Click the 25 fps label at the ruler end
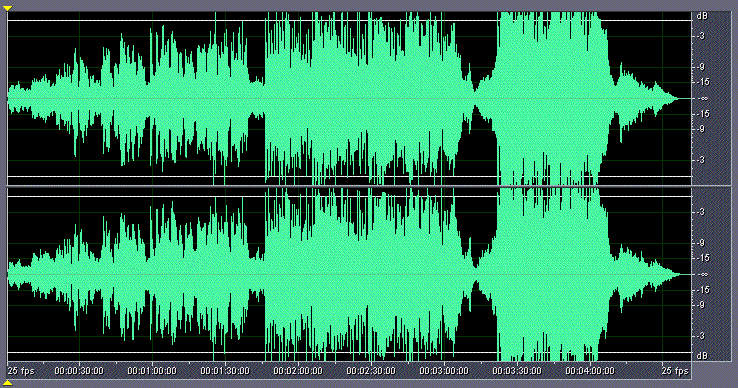 [675, 371]
